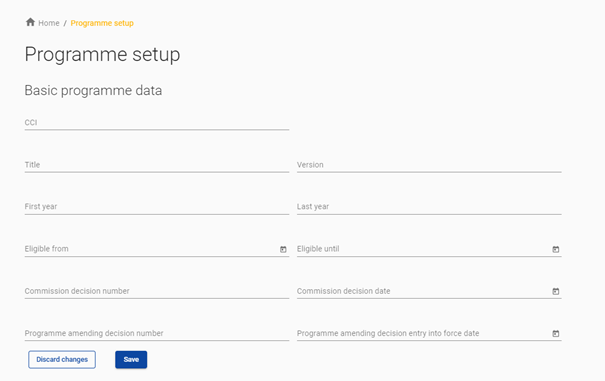The width and height of the screenshot is (605, 381).
Task: Open the Eligible until calendar picker
Action: [556, 249]
